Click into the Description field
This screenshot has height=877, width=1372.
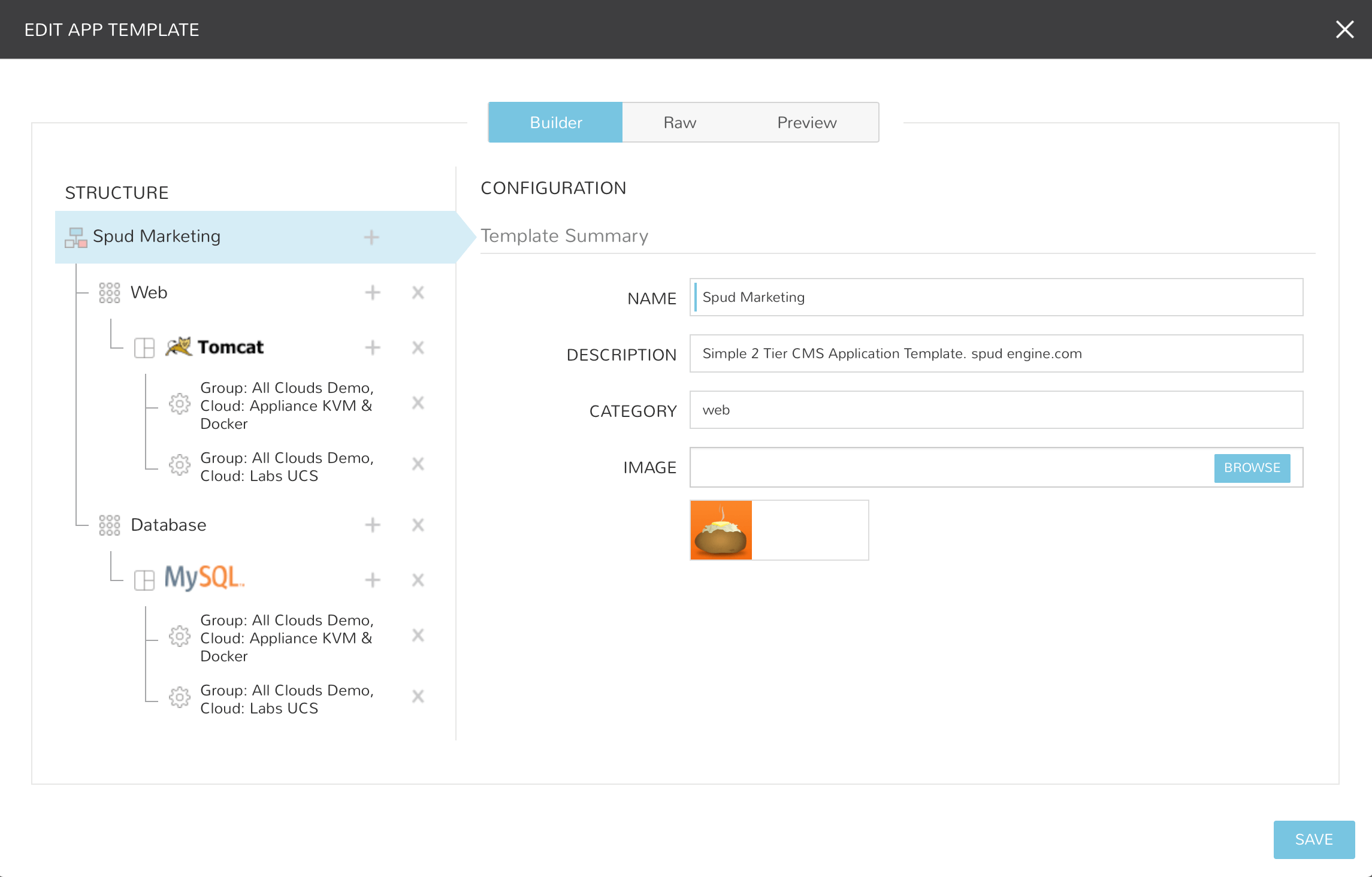pyautogui.click(x=996, y=353)
